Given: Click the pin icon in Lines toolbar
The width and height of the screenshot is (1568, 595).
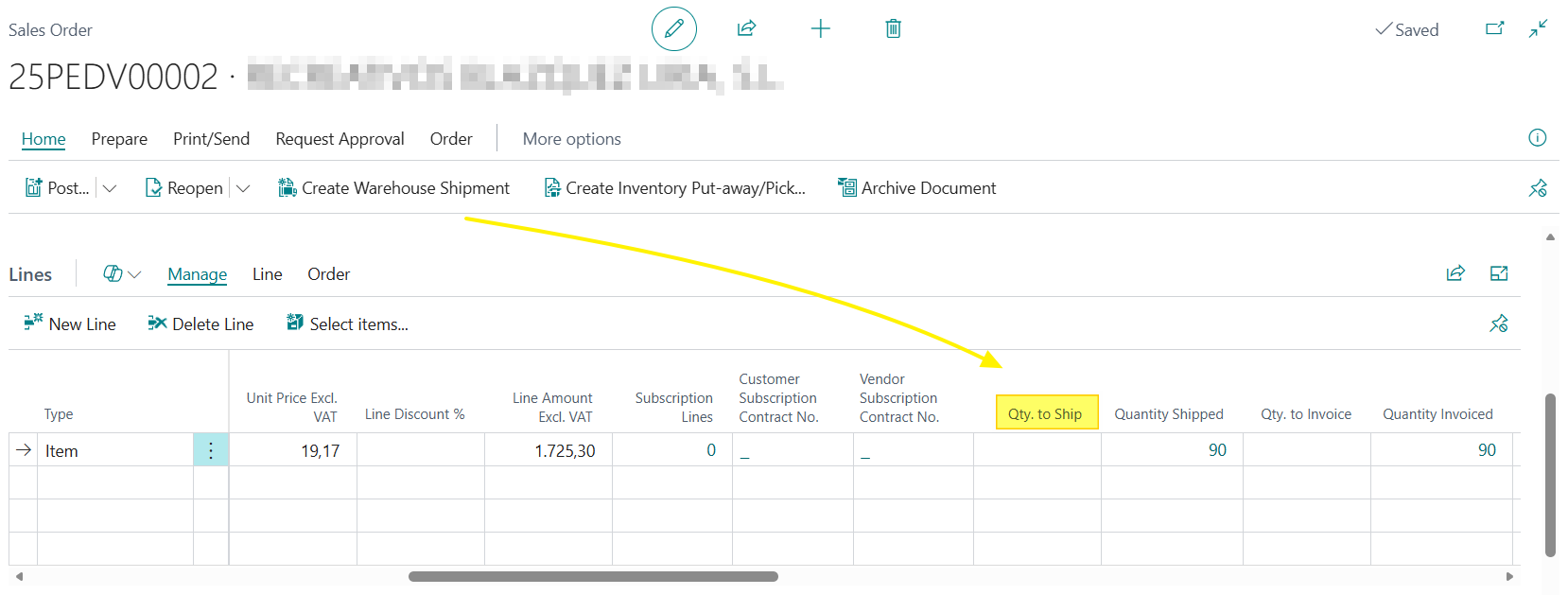Looking at the screenshot, I should click(1499, 324).
